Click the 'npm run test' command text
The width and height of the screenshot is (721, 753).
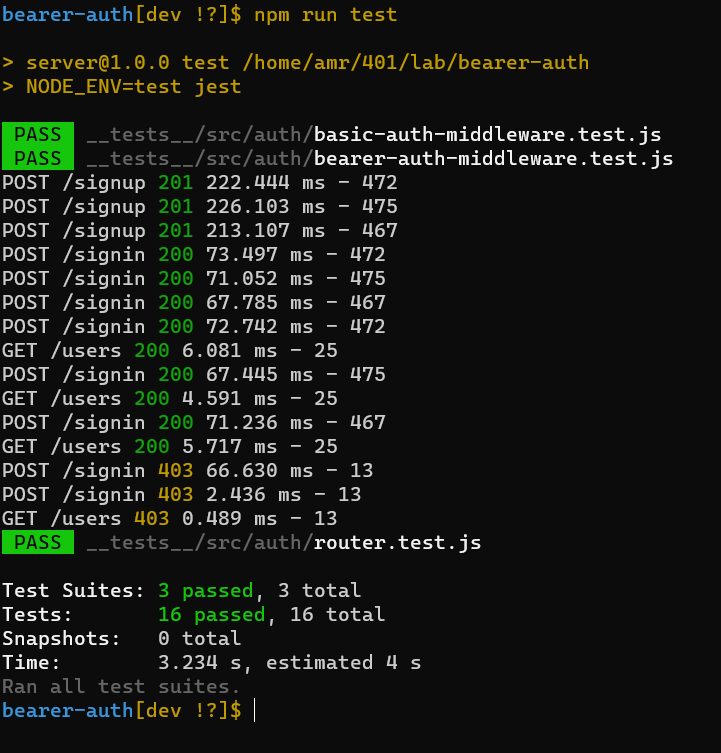point(326,15)
